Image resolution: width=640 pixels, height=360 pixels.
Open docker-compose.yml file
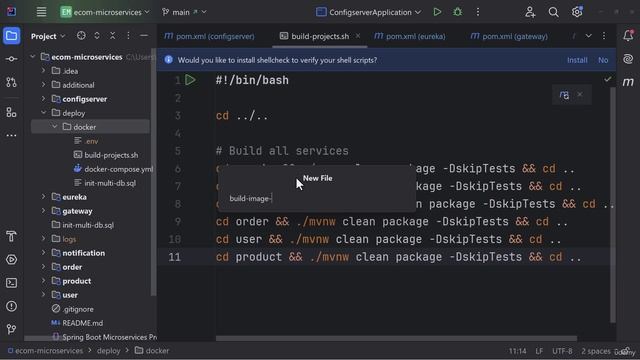(x=114, y=169)
